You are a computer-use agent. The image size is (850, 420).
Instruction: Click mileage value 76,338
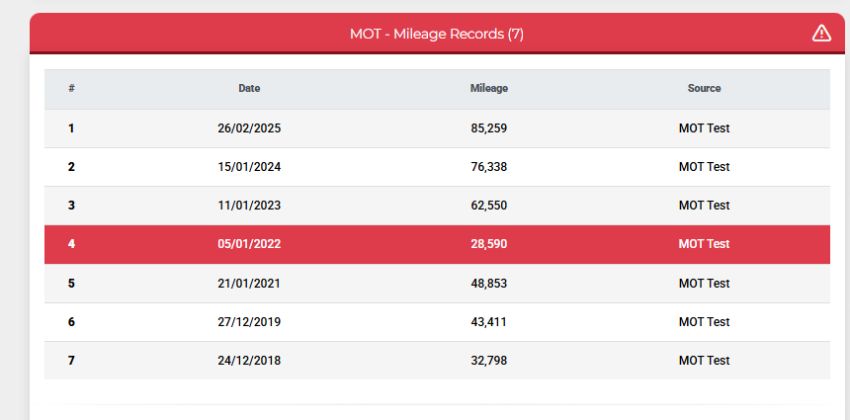click(489, 167)
